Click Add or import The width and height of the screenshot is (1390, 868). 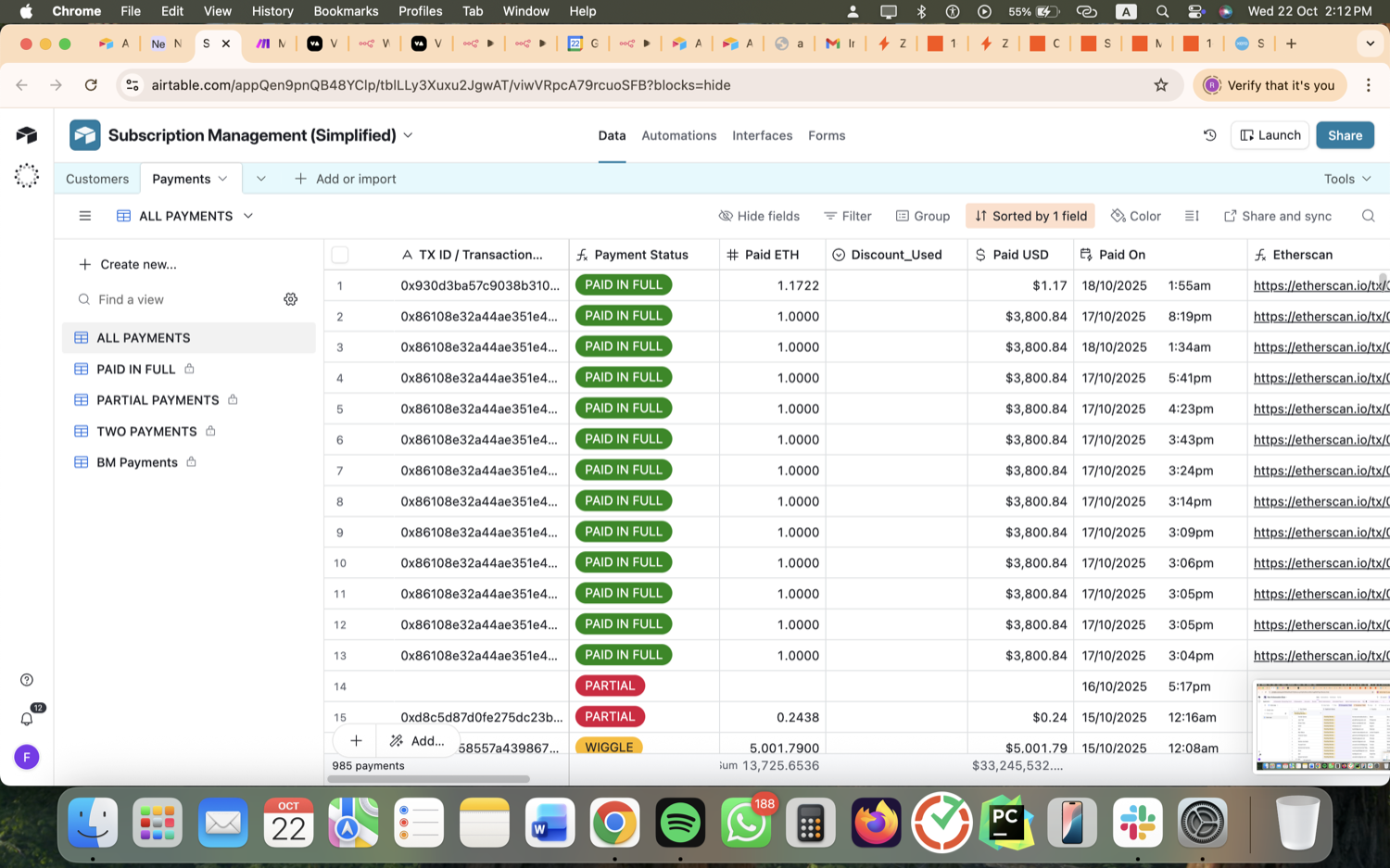[345, 179]
